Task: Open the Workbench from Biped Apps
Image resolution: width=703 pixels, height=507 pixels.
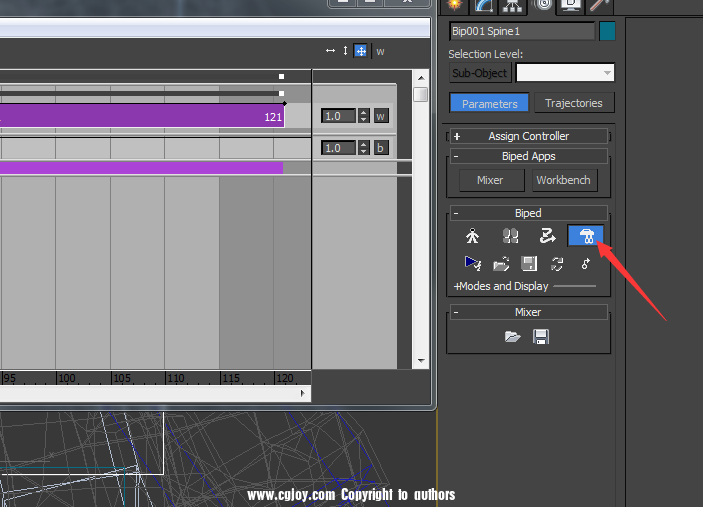Action: pos(564,180)
